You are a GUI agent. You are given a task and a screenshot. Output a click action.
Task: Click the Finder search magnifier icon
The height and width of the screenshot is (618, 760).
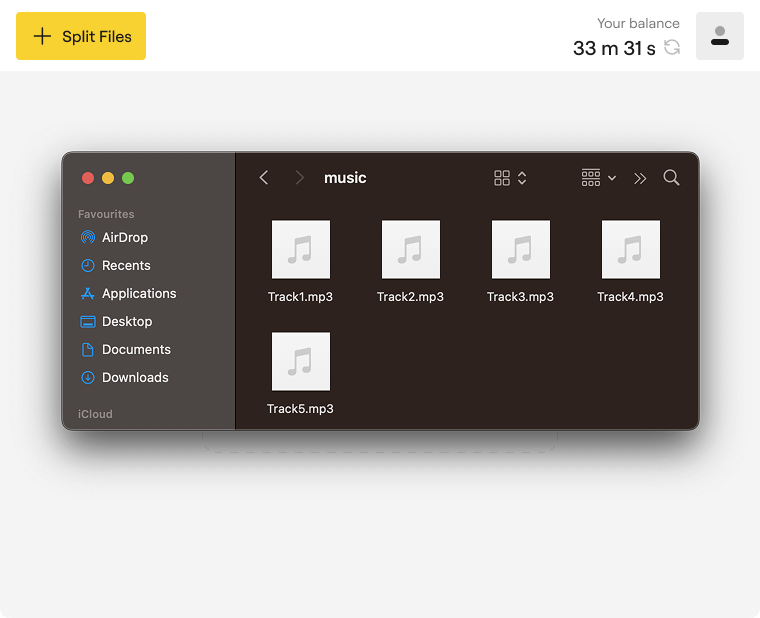[671, 178]
